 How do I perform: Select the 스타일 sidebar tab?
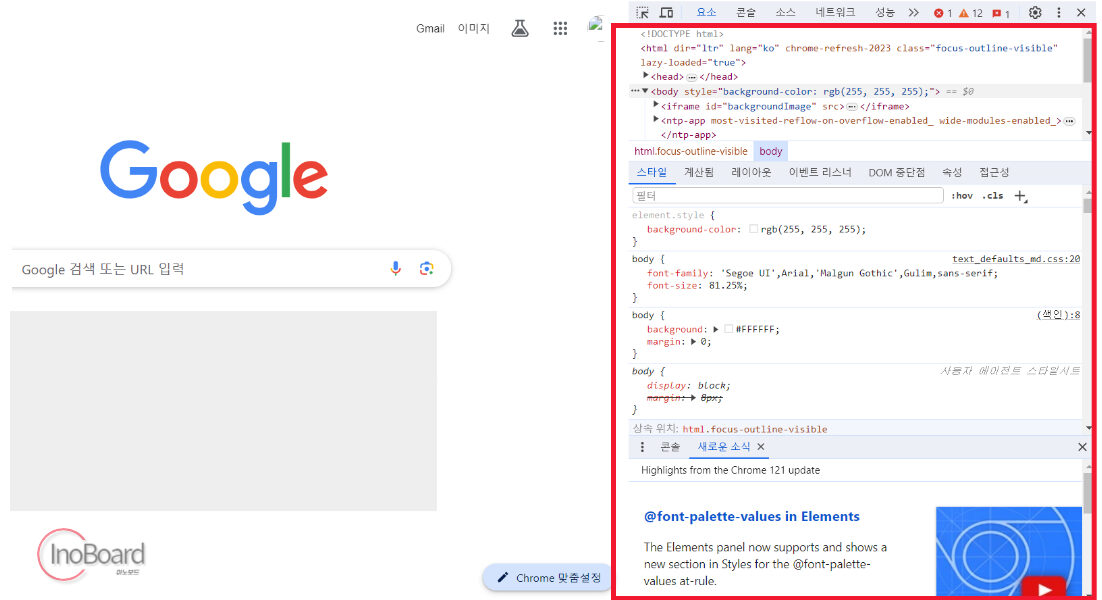[652, 172]
